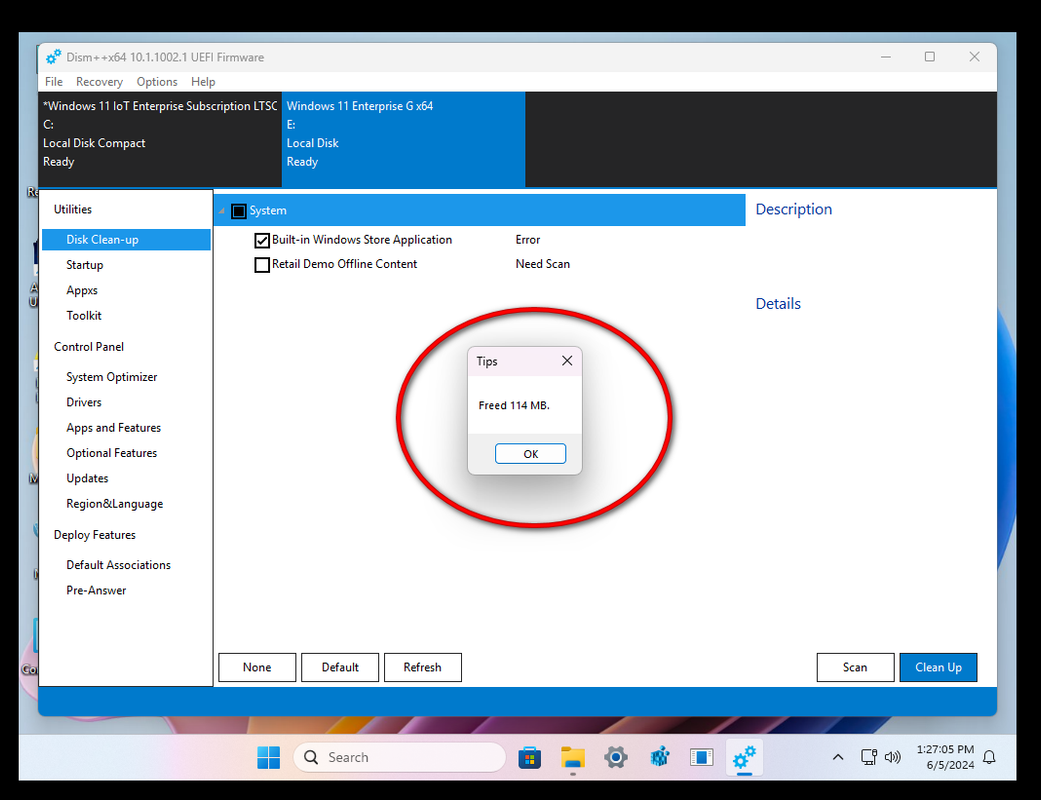The height and width of the screenshot is (800, 1041).
Task: Open the notification bell
Action: point(989,758)
